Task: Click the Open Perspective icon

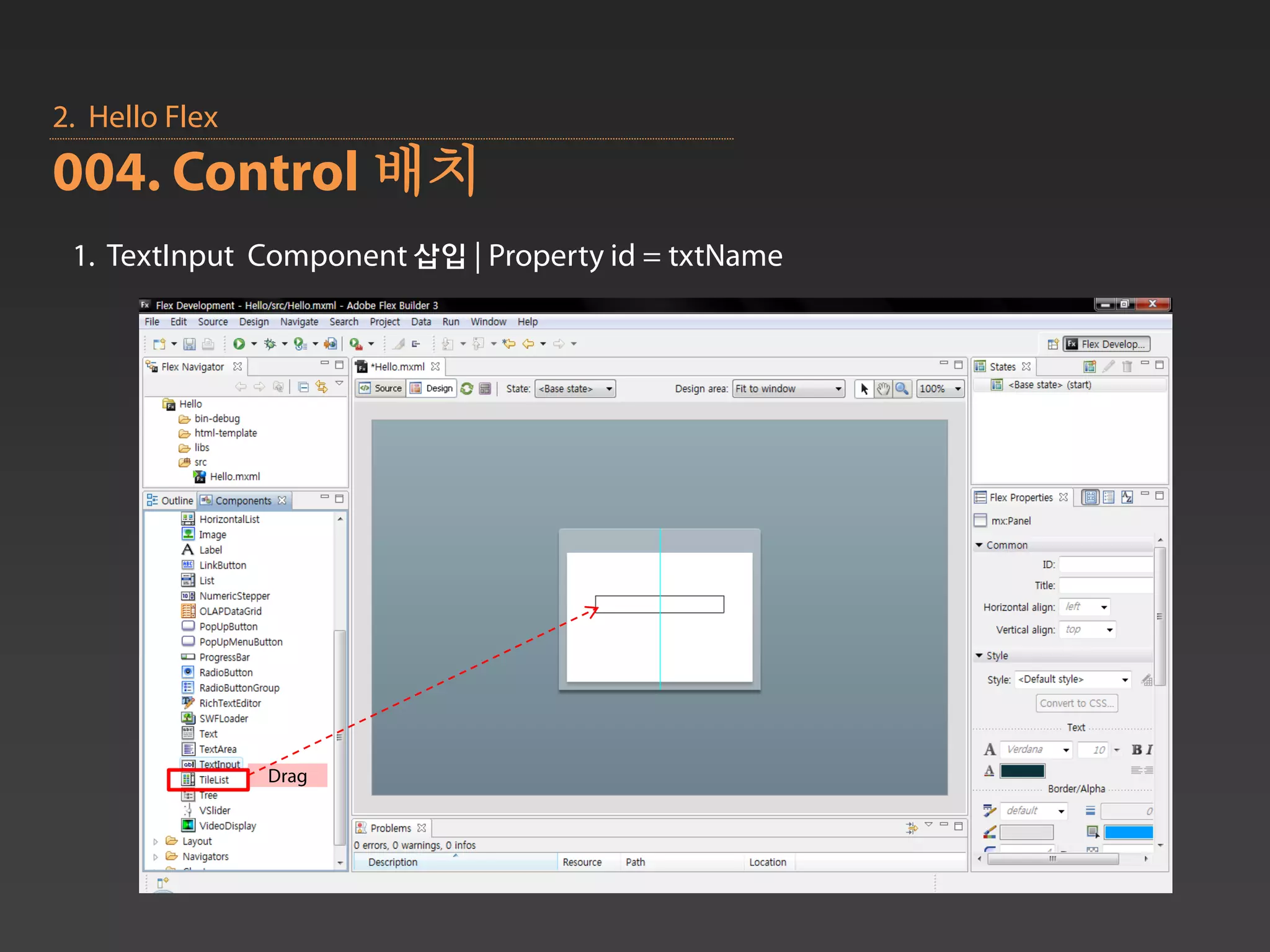Action: 1052,344
